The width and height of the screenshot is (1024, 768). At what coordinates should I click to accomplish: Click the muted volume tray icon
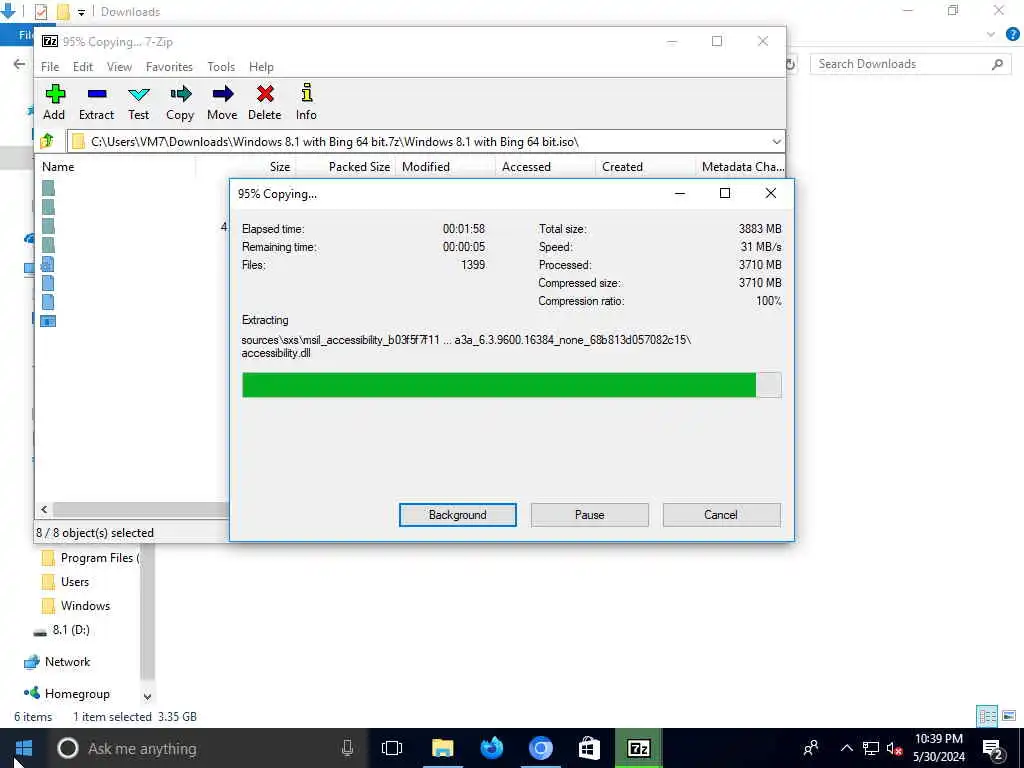point(894,748)
